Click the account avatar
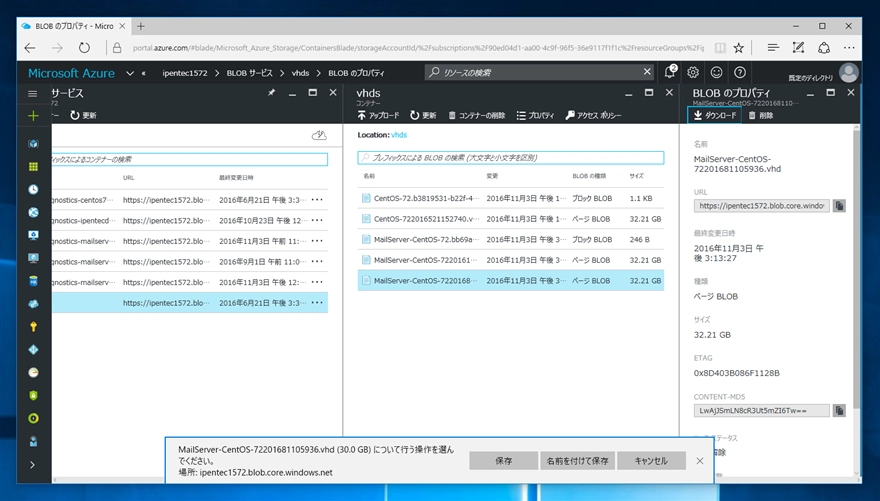The width and height of the screenshot is (880, 501). click(849, 72)
